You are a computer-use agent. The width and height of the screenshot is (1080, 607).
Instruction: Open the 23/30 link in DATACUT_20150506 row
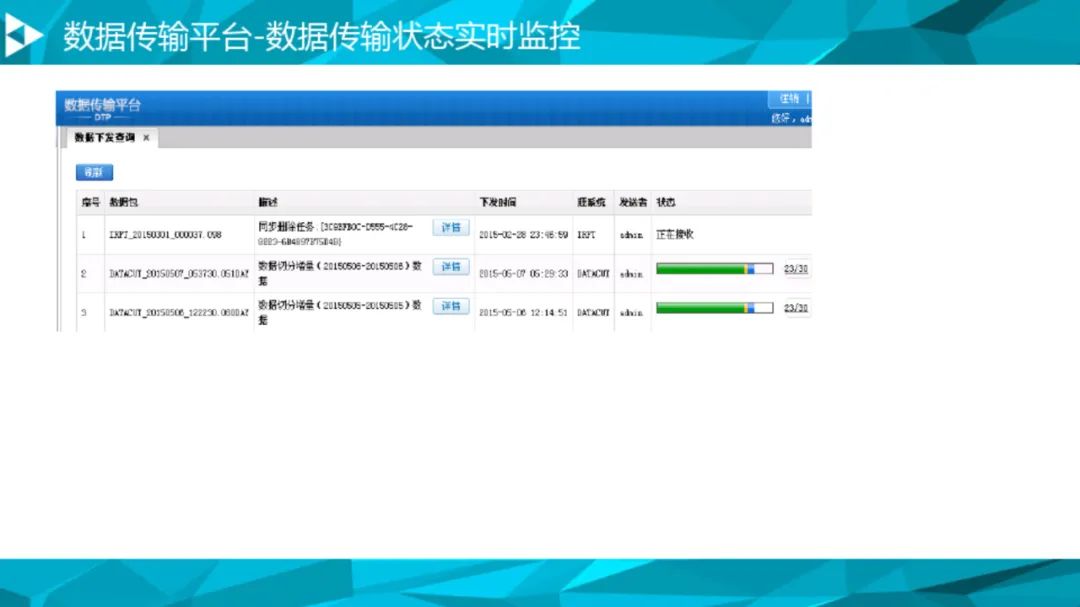[x=796, y=308]
